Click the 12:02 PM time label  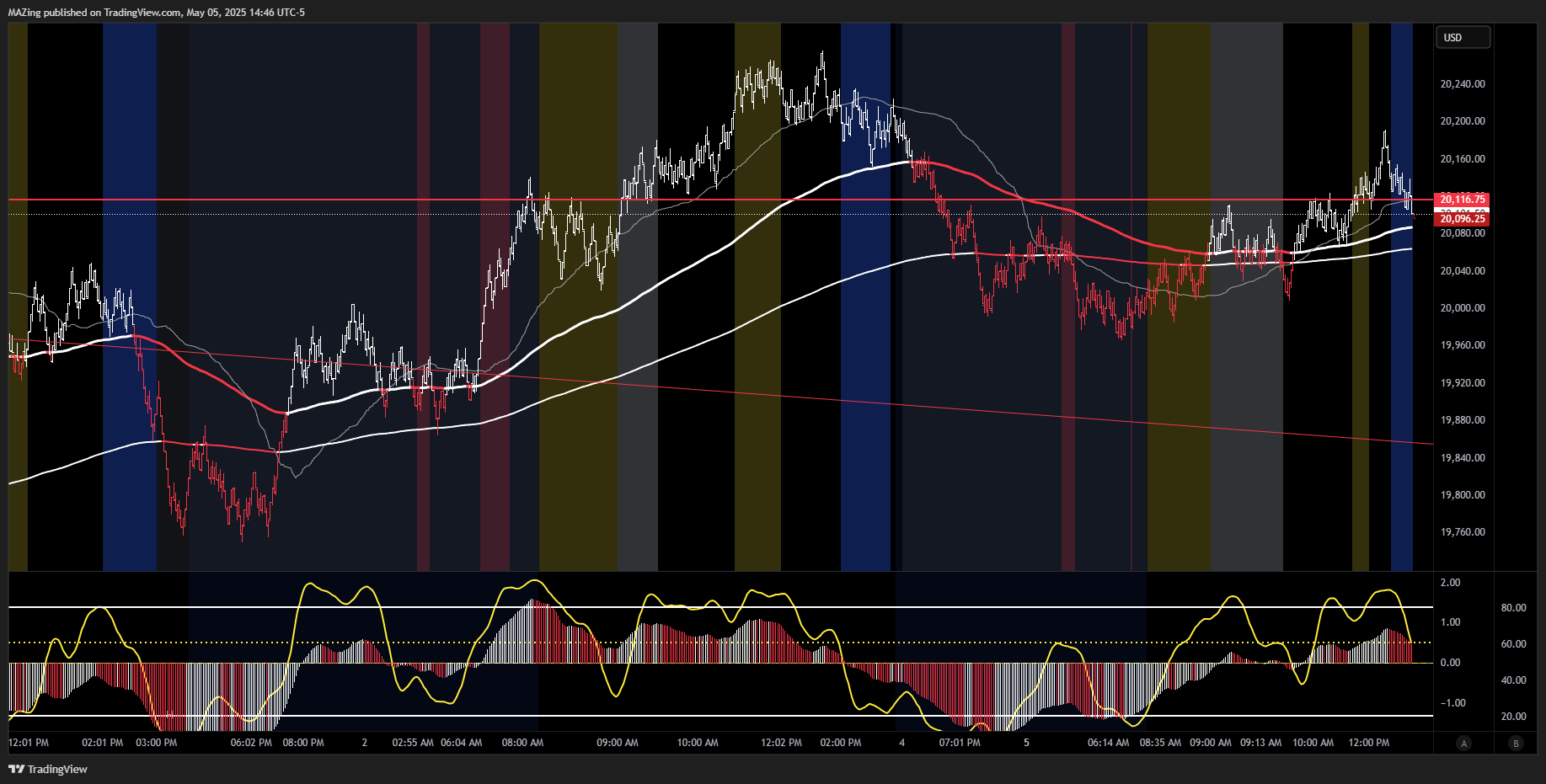pyautogui.click(x=781, y=743)
